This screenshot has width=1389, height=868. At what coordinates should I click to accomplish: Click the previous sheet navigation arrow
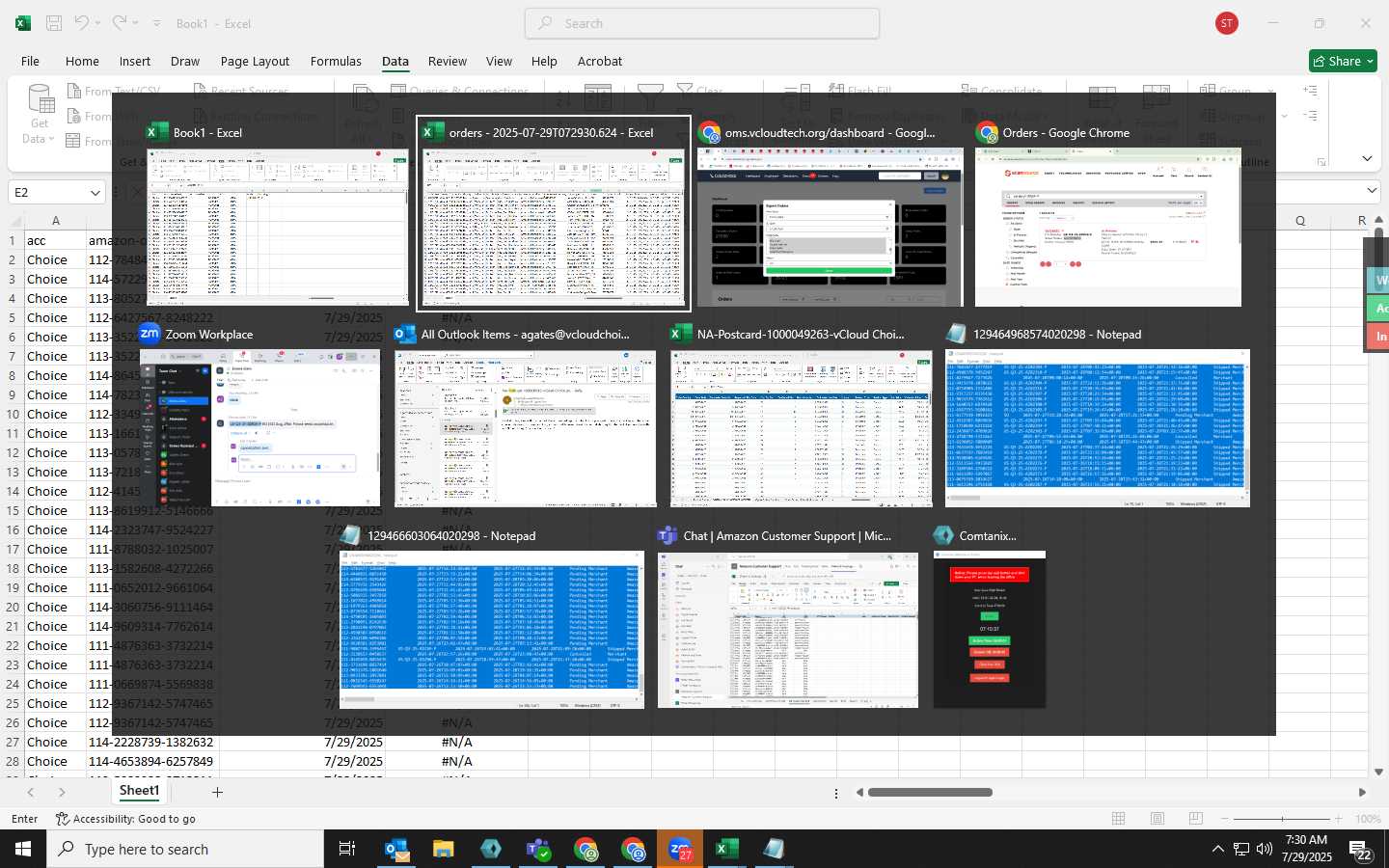(x=31, y=793)
